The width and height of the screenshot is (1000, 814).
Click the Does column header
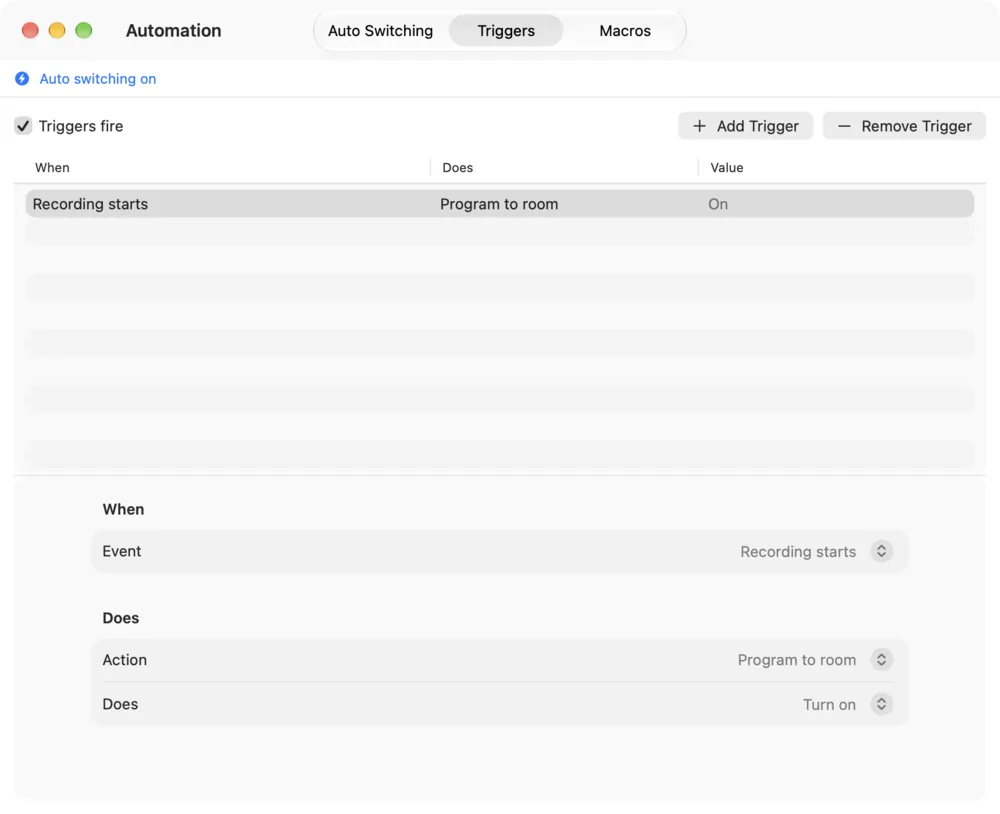point(457,168)
